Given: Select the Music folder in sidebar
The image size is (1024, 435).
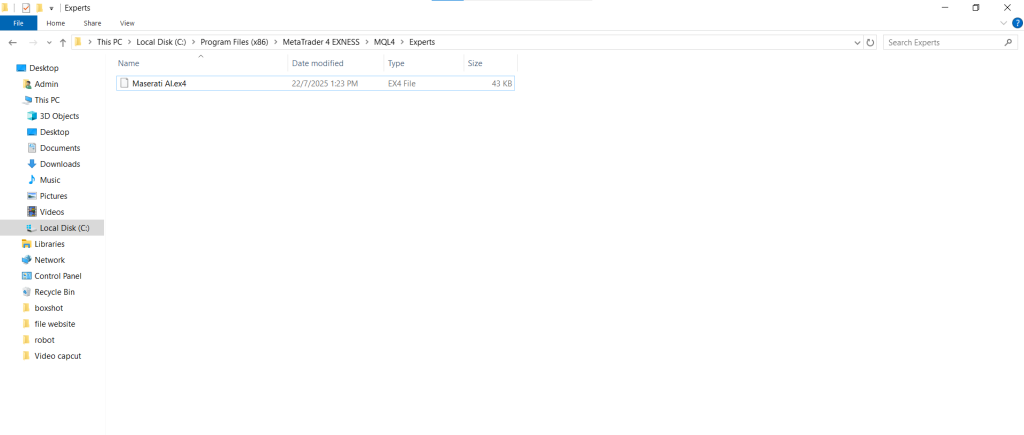Looking at the screenshot, I should [x=49, y=180].
